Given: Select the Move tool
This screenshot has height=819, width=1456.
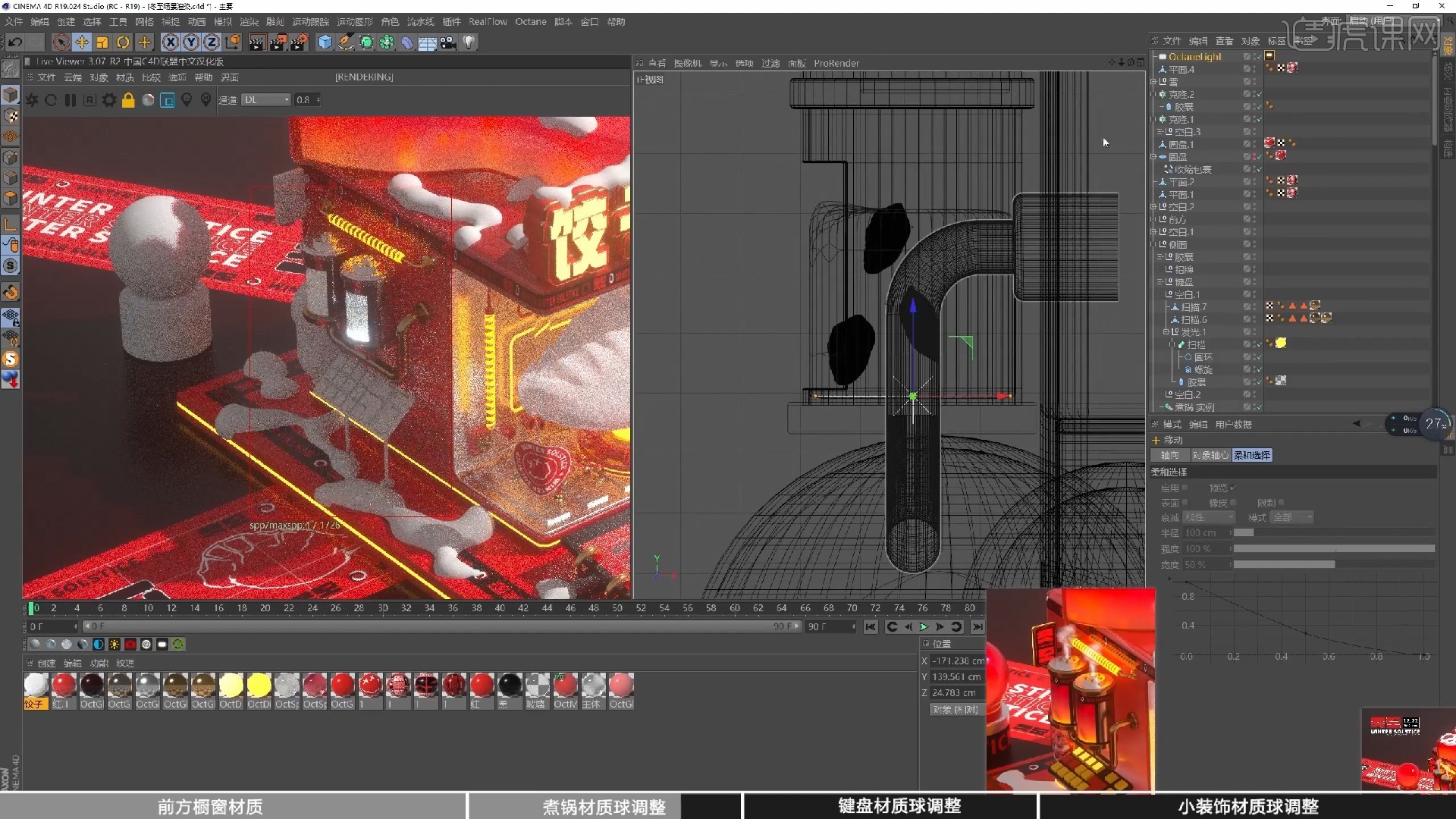Looking at the screenshot, I should click(x=82, y=42).
